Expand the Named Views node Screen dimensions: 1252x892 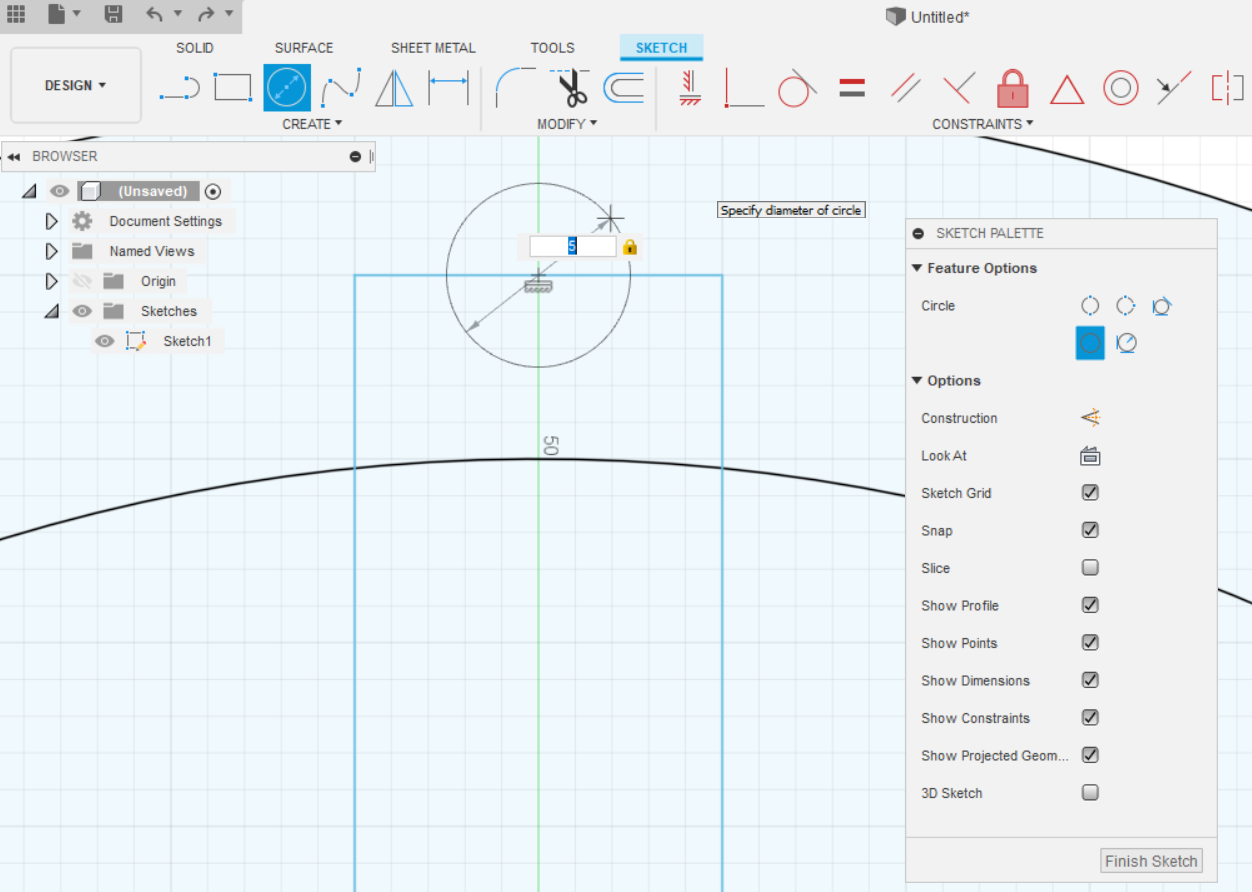pos(52,251)
